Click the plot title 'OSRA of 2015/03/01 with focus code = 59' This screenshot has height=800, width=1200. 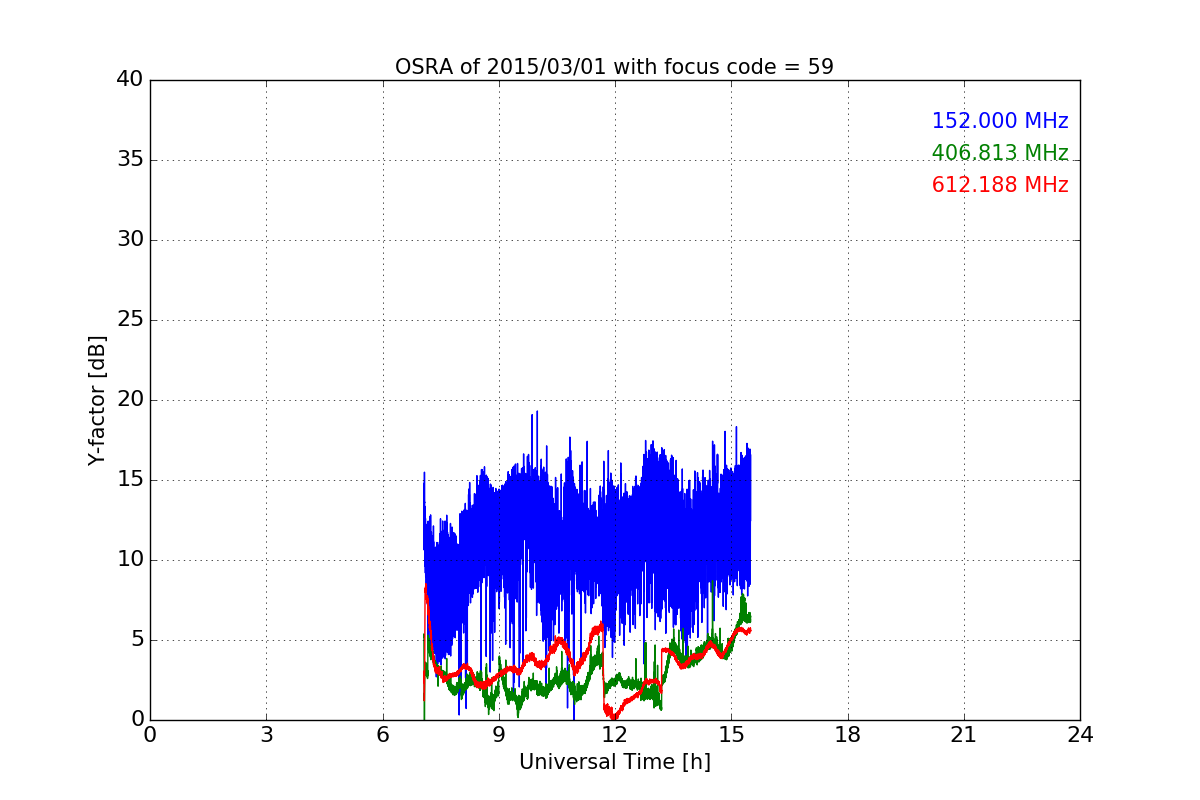pos(614,67)
